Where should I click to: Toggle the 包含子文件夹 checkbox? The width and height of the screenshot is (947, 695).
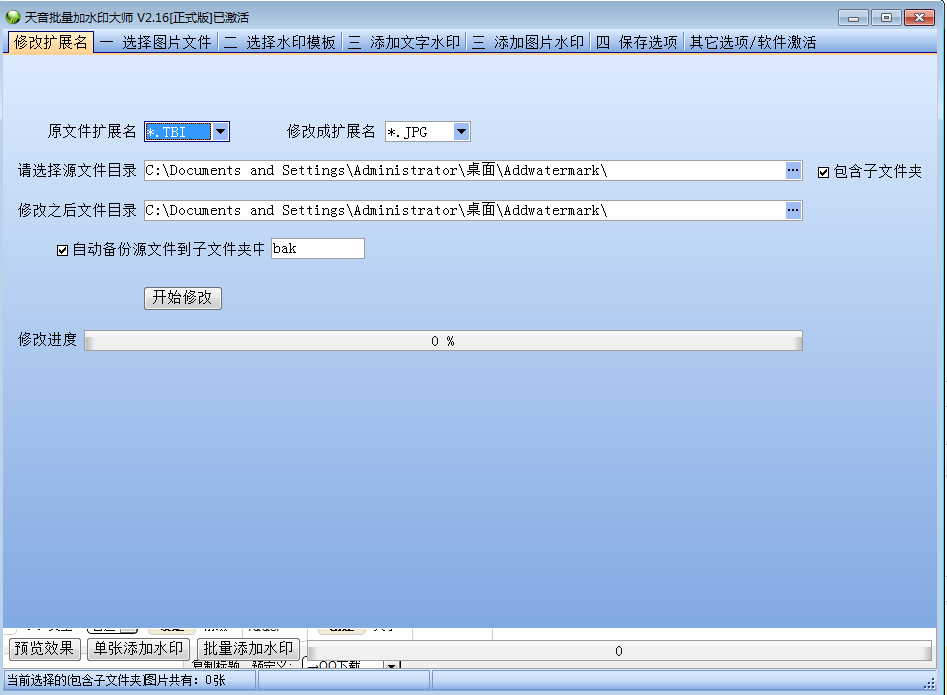(x=823, y=172)
